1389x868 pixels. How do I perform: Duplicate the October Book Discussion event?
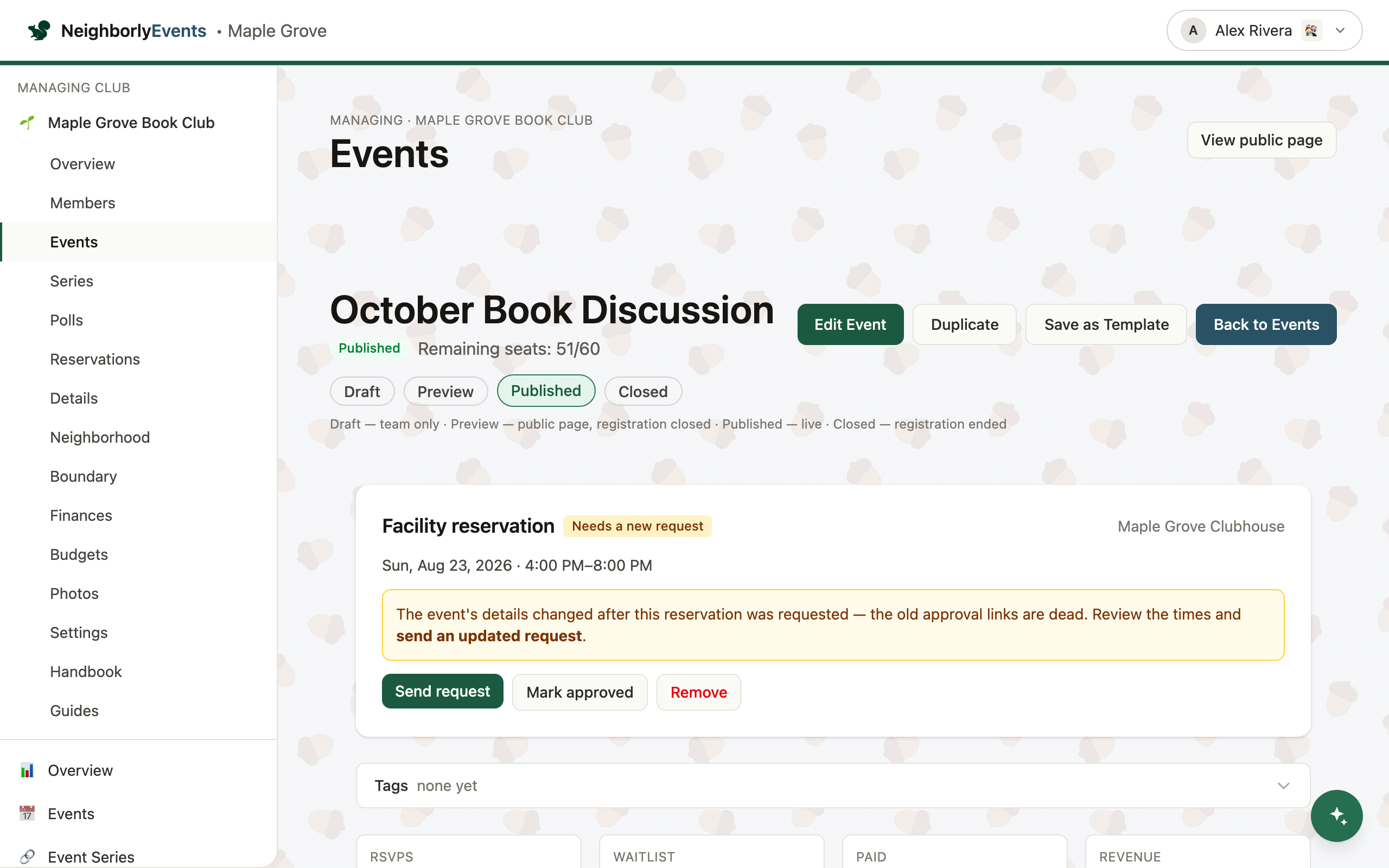(964, 324)
